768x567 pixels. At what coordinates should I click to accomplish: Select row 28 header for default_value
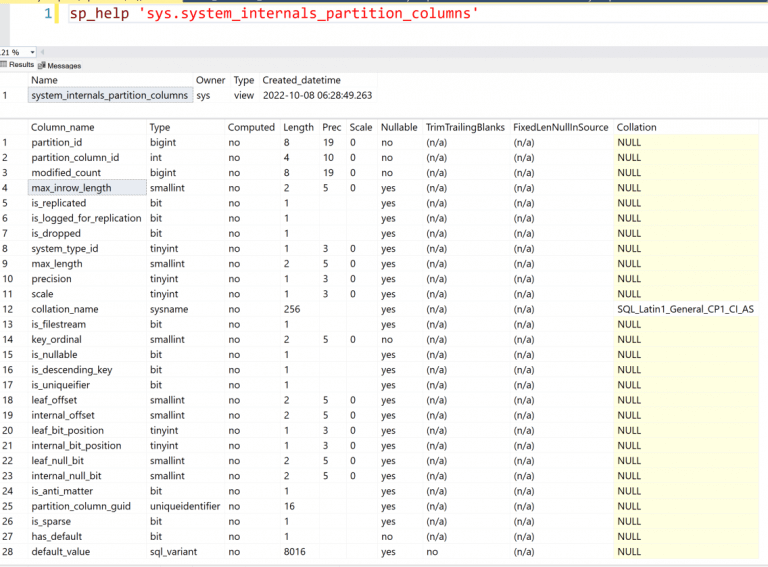(7, 552)
